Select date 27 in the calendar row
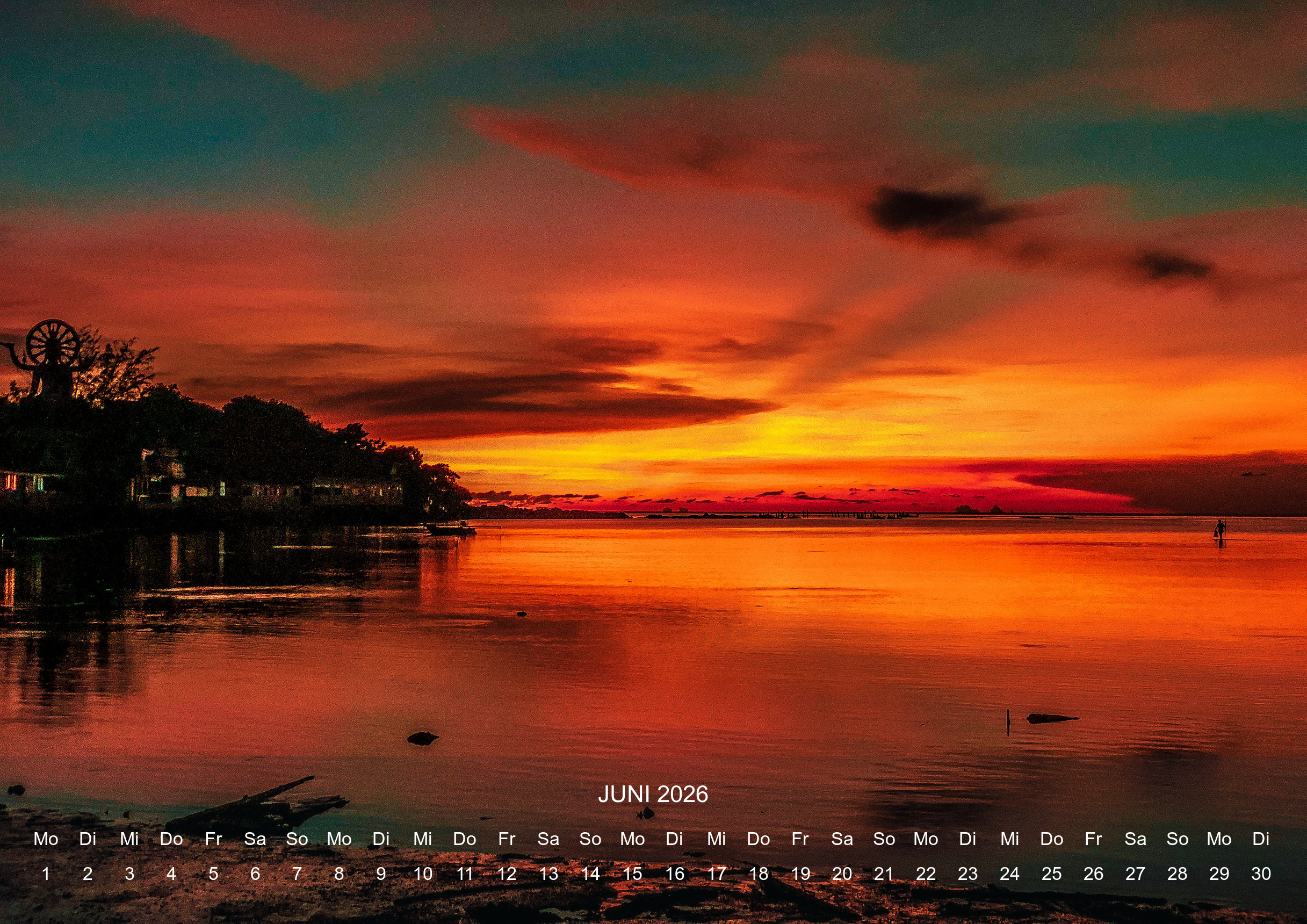 point(1135,874)
